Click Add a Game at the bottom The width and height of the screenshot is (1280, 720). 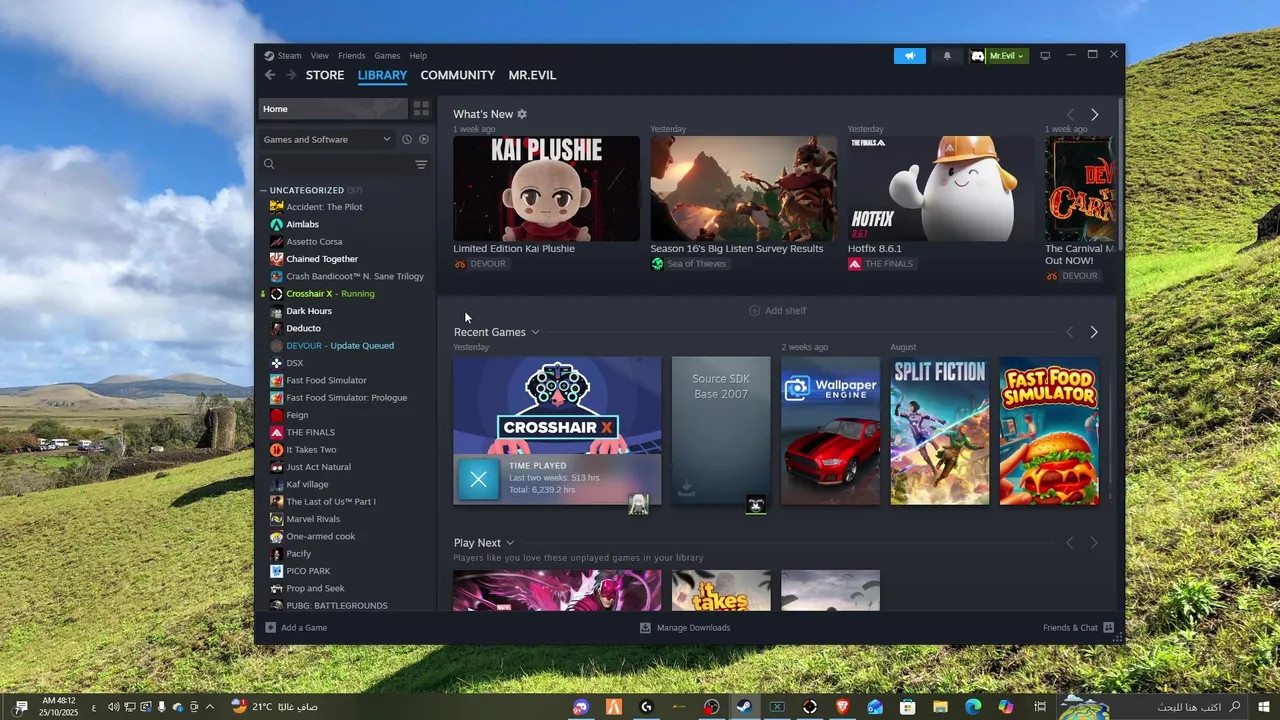coord(296,628)
